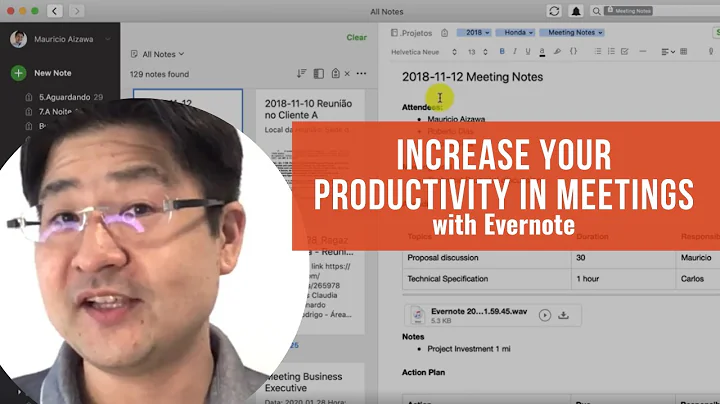Image resolution: width=720 pixels, height=404 pixels.
Task: Play the Evernote wav audio attachment
Action: coord(545,315)
